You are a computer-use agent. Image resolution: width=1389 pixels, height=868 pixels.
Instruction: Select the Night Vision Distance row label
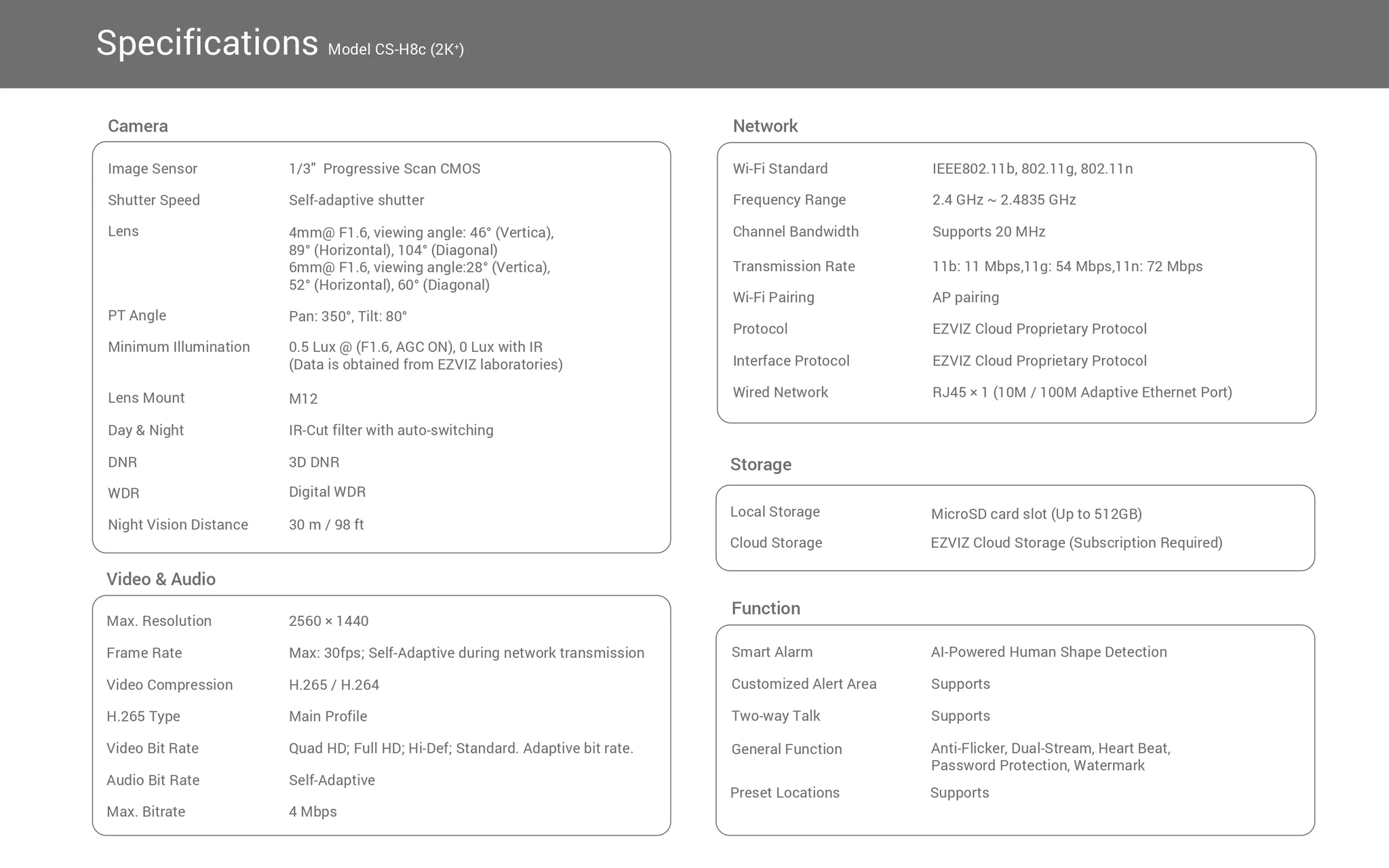(178, 525)
